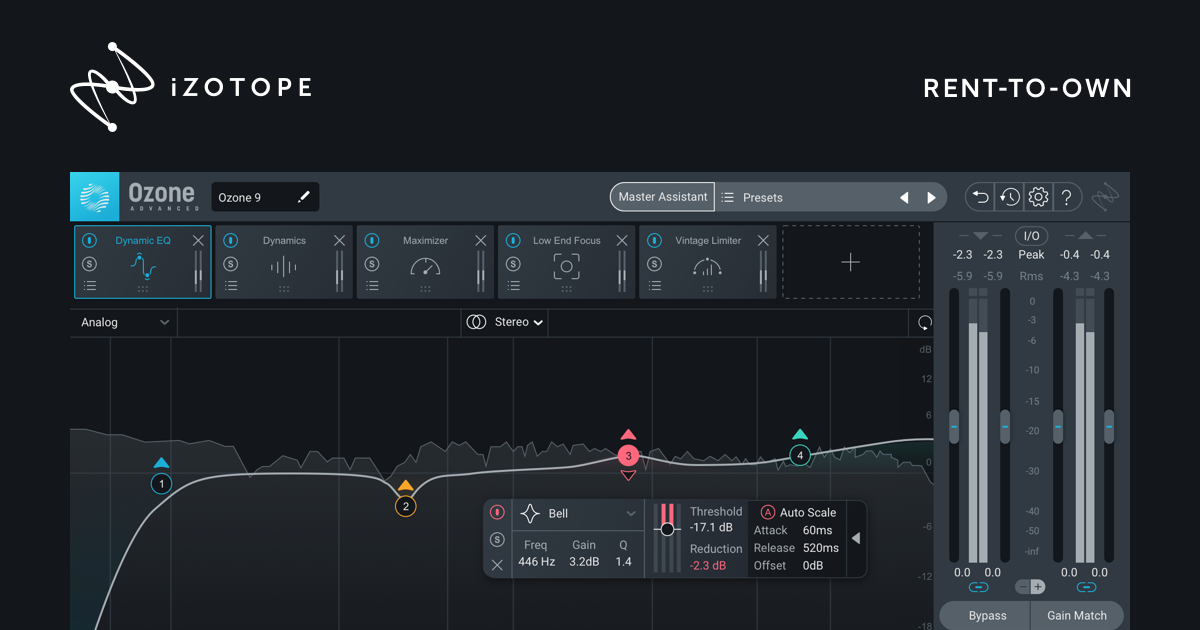Toggle Dynamic EQ module power
The width and height of the screenshot is (1200, 630).
(90, 241)
